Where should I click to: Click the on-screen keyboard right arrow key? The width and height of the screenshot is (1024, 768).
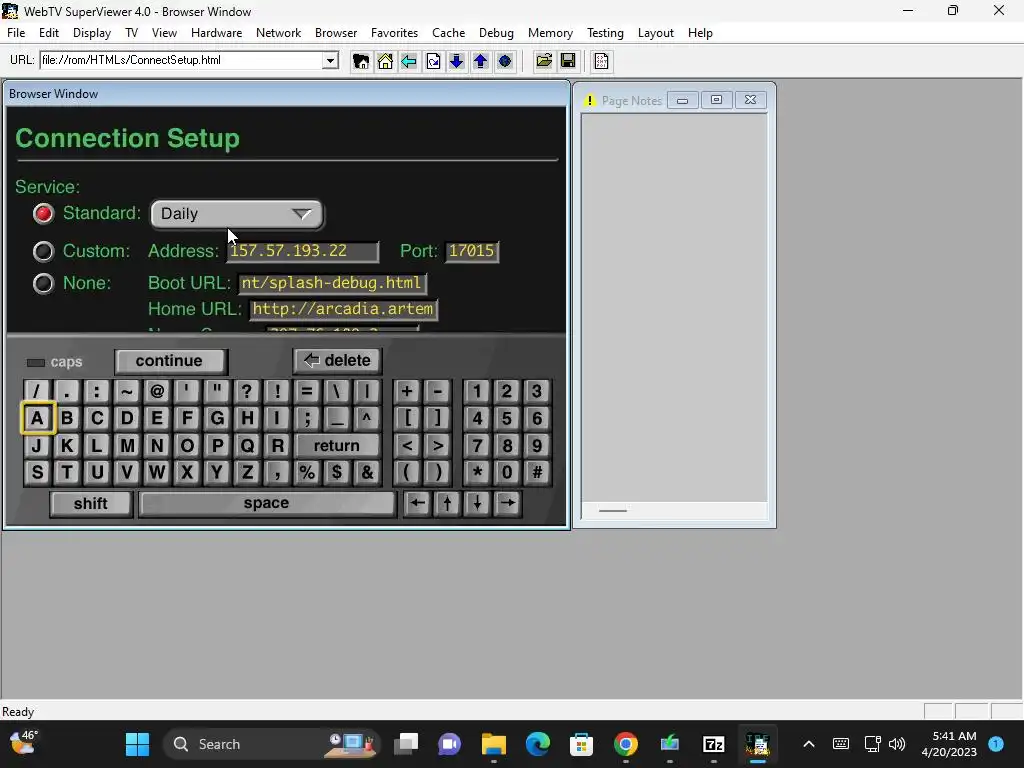tap(507, 503)
